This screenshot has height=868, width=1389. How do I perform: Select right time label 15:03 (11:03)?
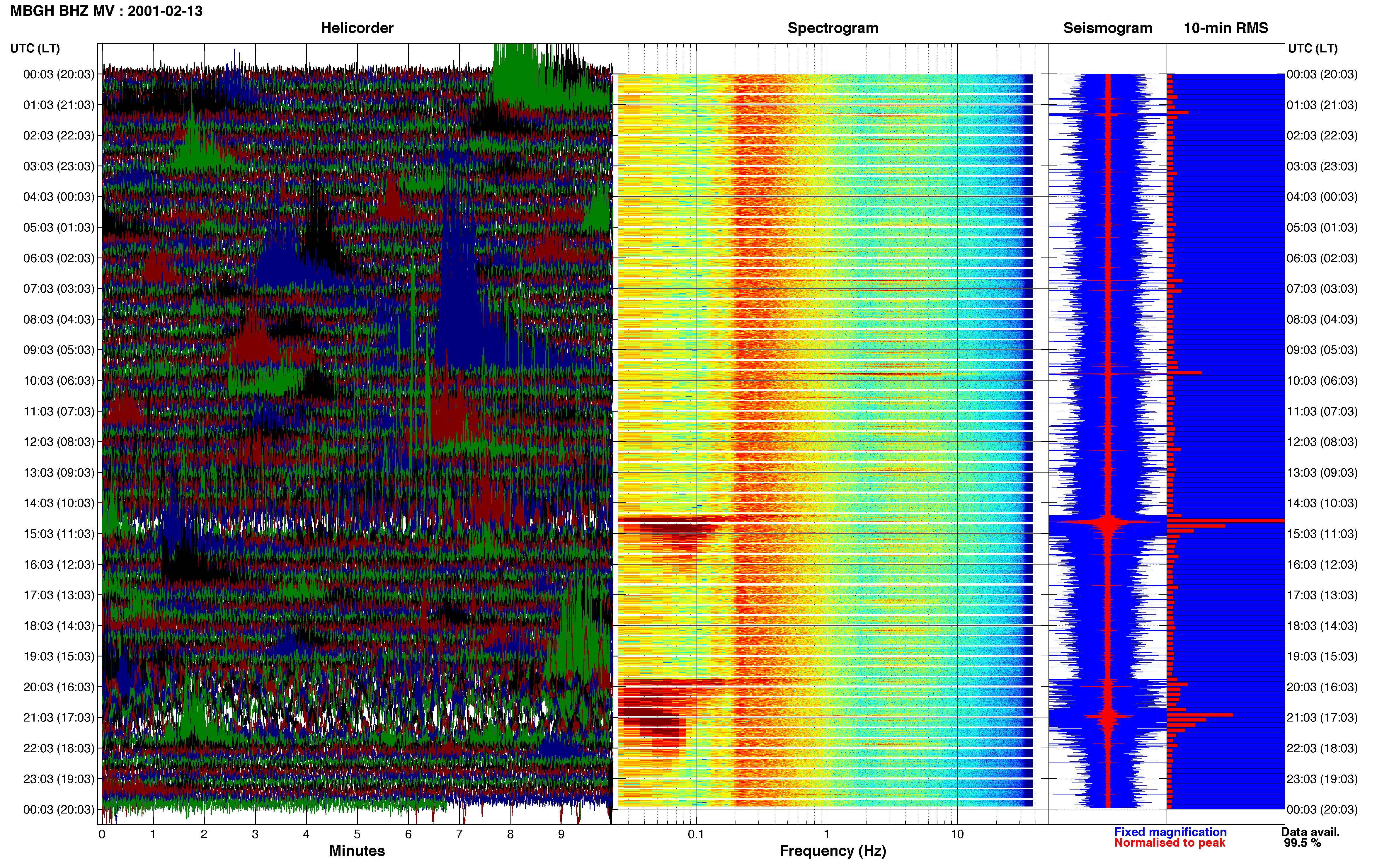tap(1322, 534)
